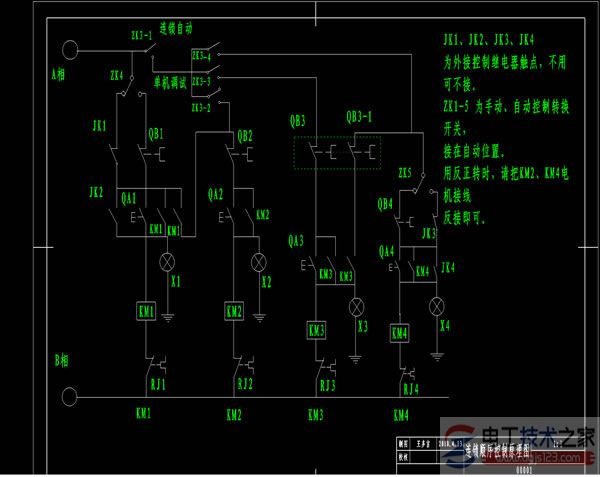Click the dashed box around QB3 buttons

pyautogui.click(x=337, y=153)
